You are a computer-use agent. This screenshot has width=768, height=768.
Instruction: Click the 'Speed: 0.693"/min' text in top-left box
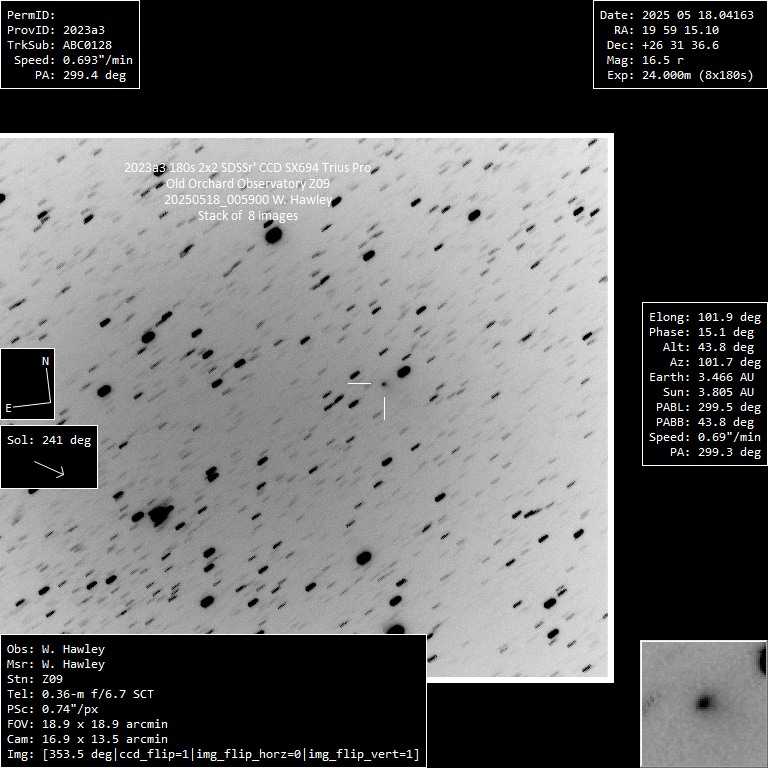[x=73, y=60]
